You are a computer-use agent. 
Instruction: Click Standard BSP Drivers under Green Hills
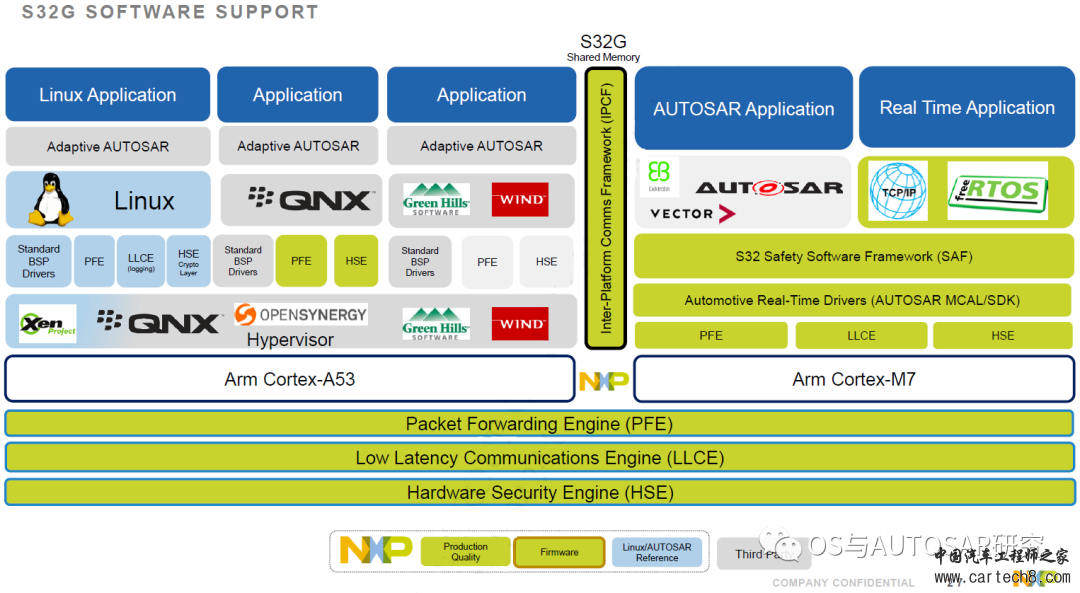coord(420,262)
